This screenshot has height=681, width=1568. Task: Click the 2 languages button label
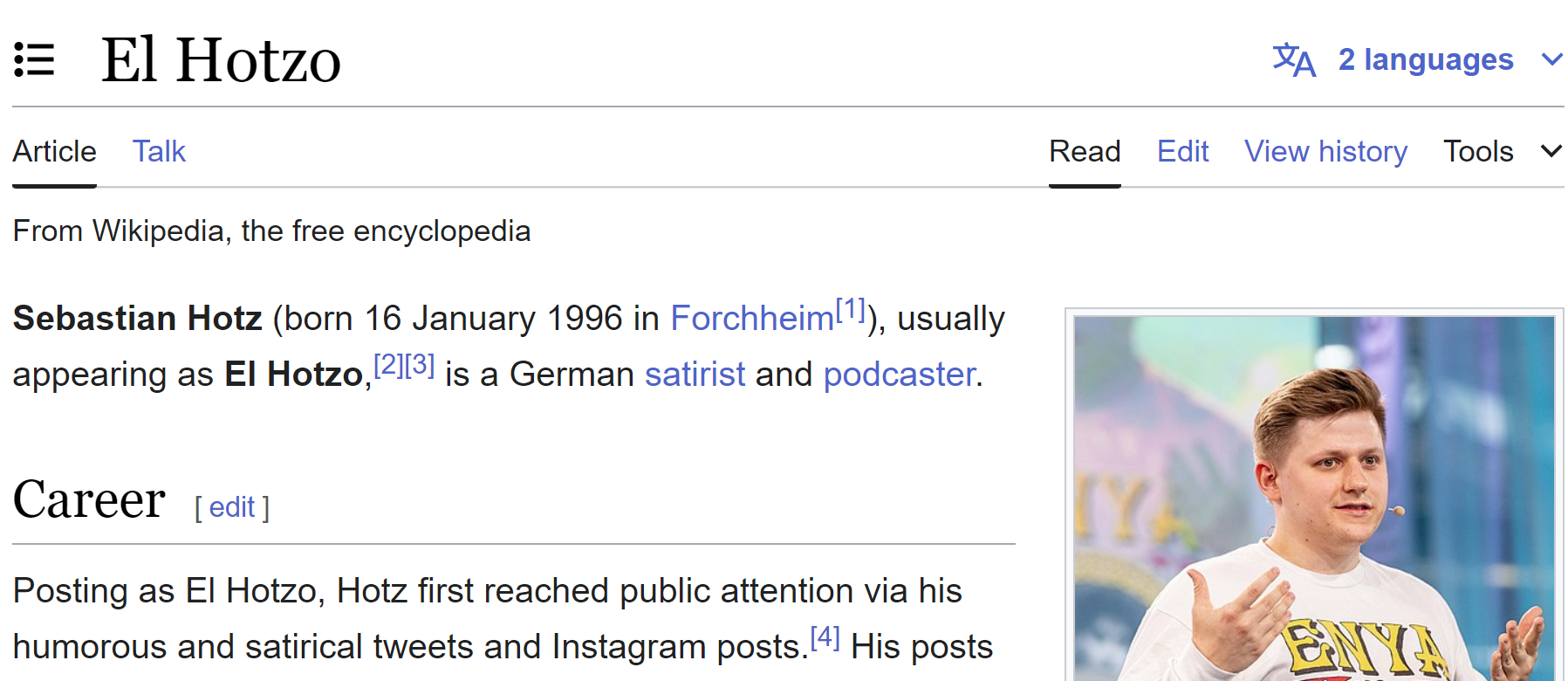[1425, 60]
